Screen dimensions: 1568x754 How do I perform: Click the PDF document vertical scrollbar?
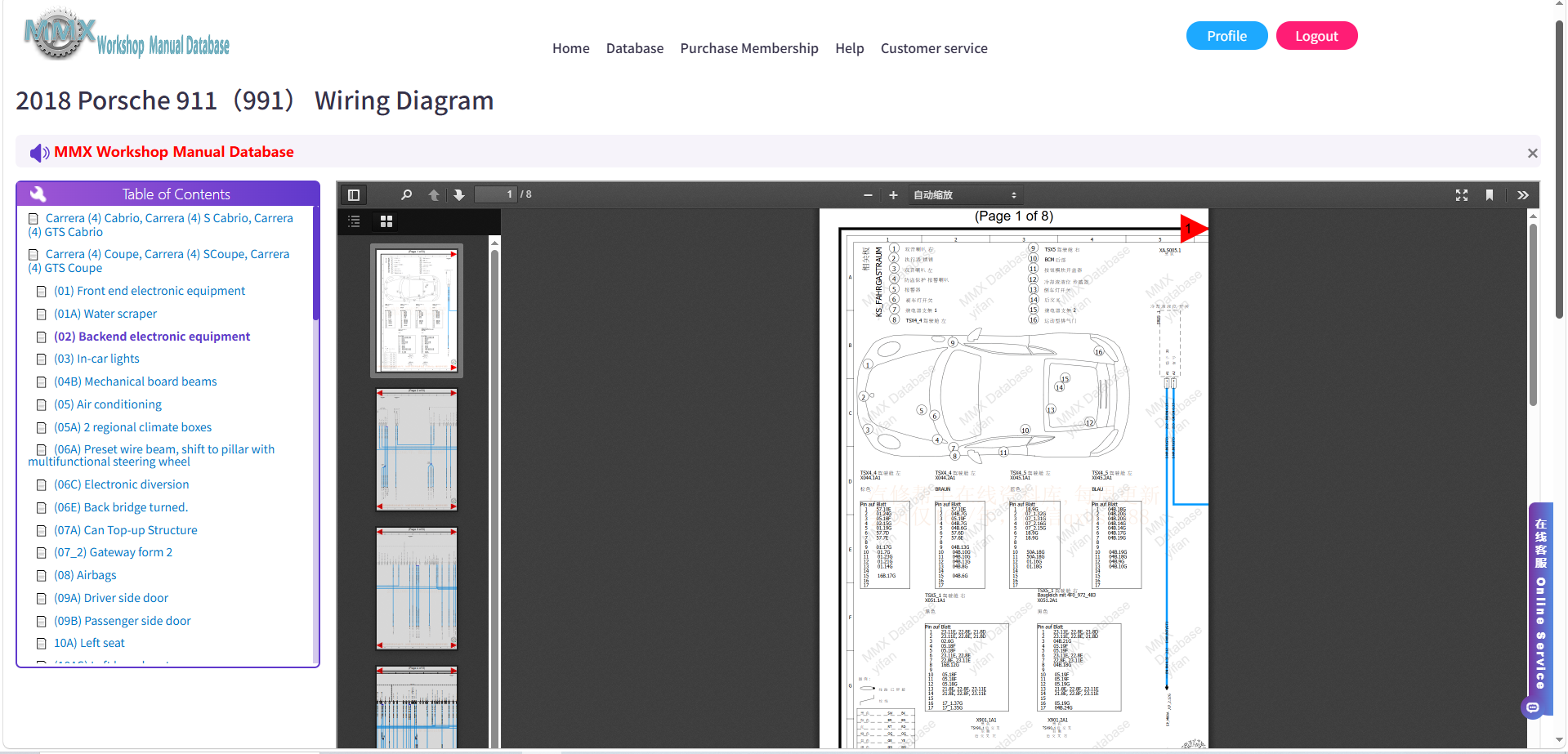(1533, 315)
